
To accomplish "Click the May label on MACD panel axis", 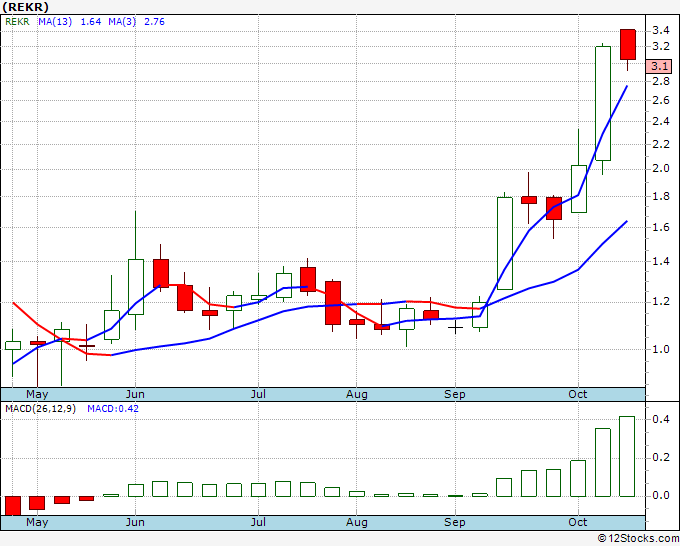I will point(36,522).
